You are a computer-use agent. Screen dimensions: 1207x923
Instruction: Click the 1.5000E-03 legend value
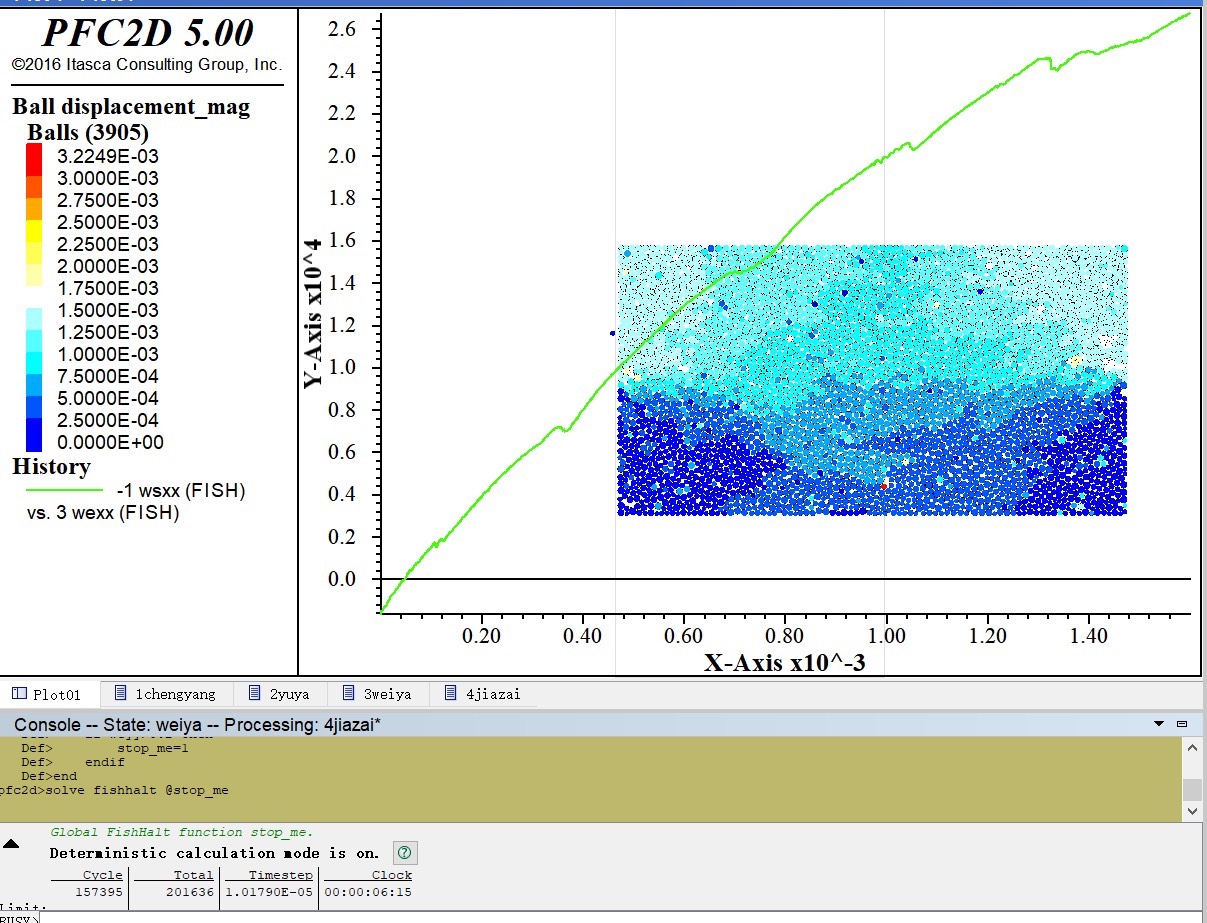(108, 310)
